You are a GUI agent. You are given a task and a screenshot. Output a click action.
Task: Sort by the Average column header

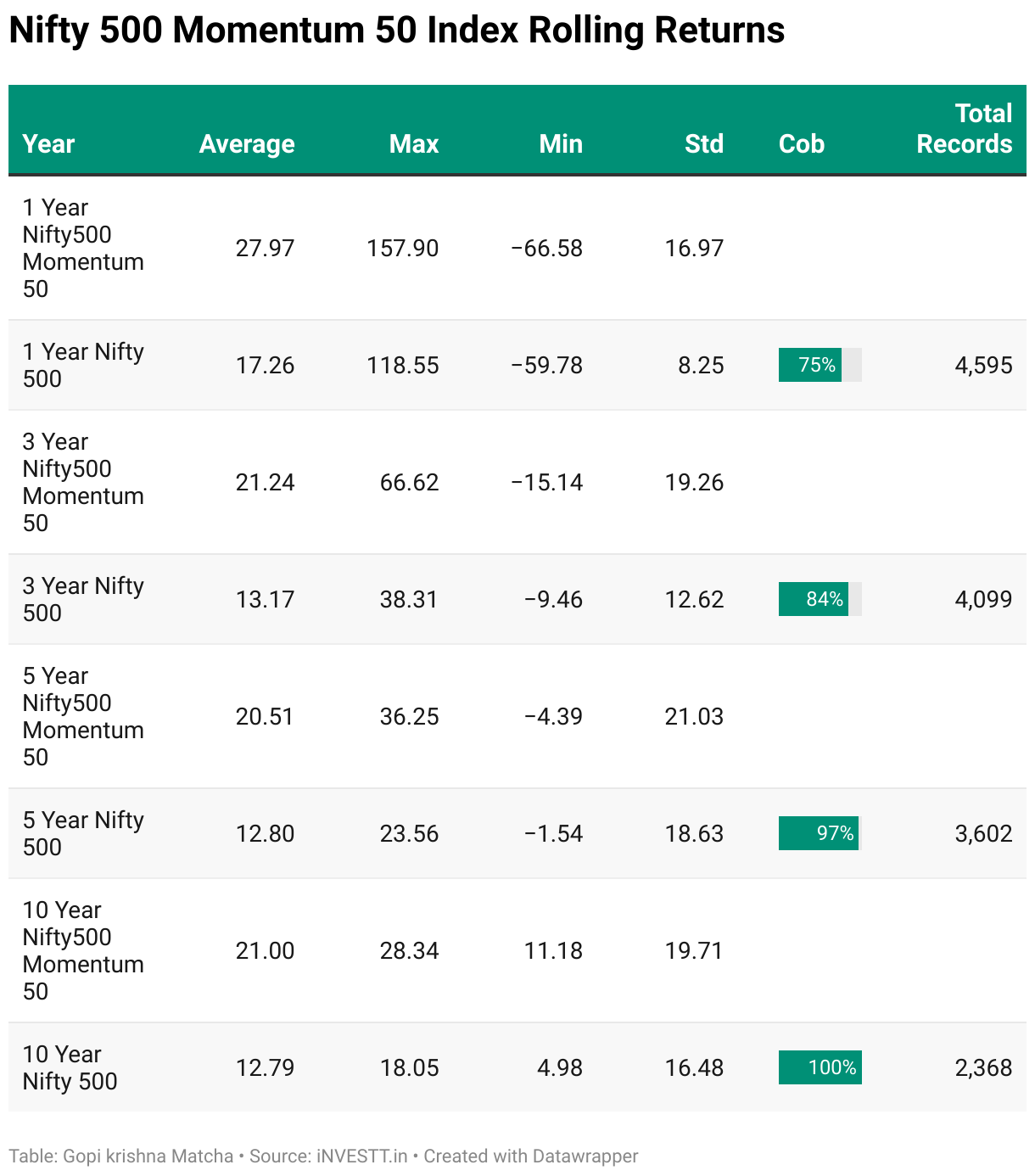(x=247, y=144)
